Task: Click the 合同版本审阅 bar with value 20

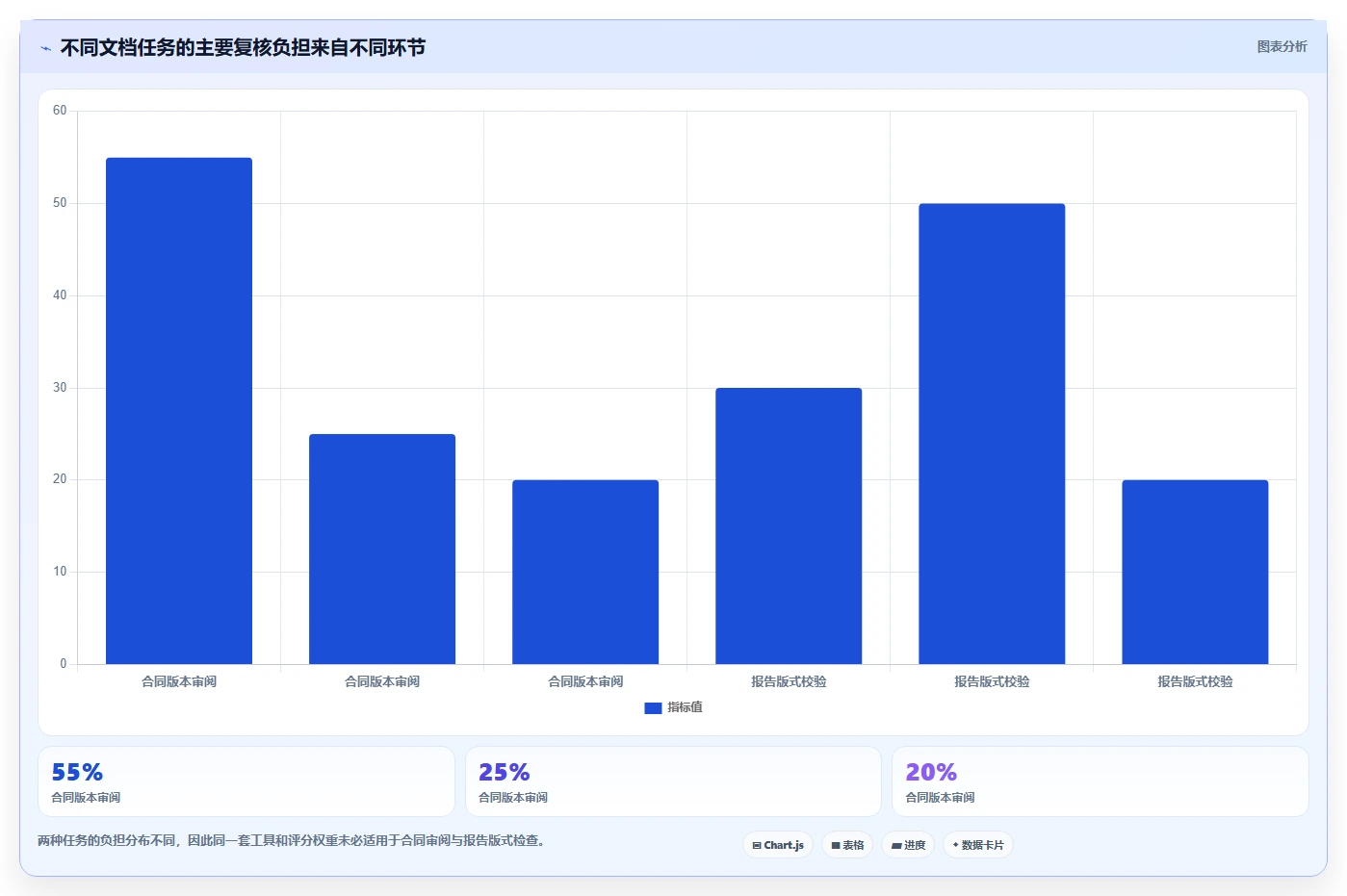Action: (x=585, y=572)
